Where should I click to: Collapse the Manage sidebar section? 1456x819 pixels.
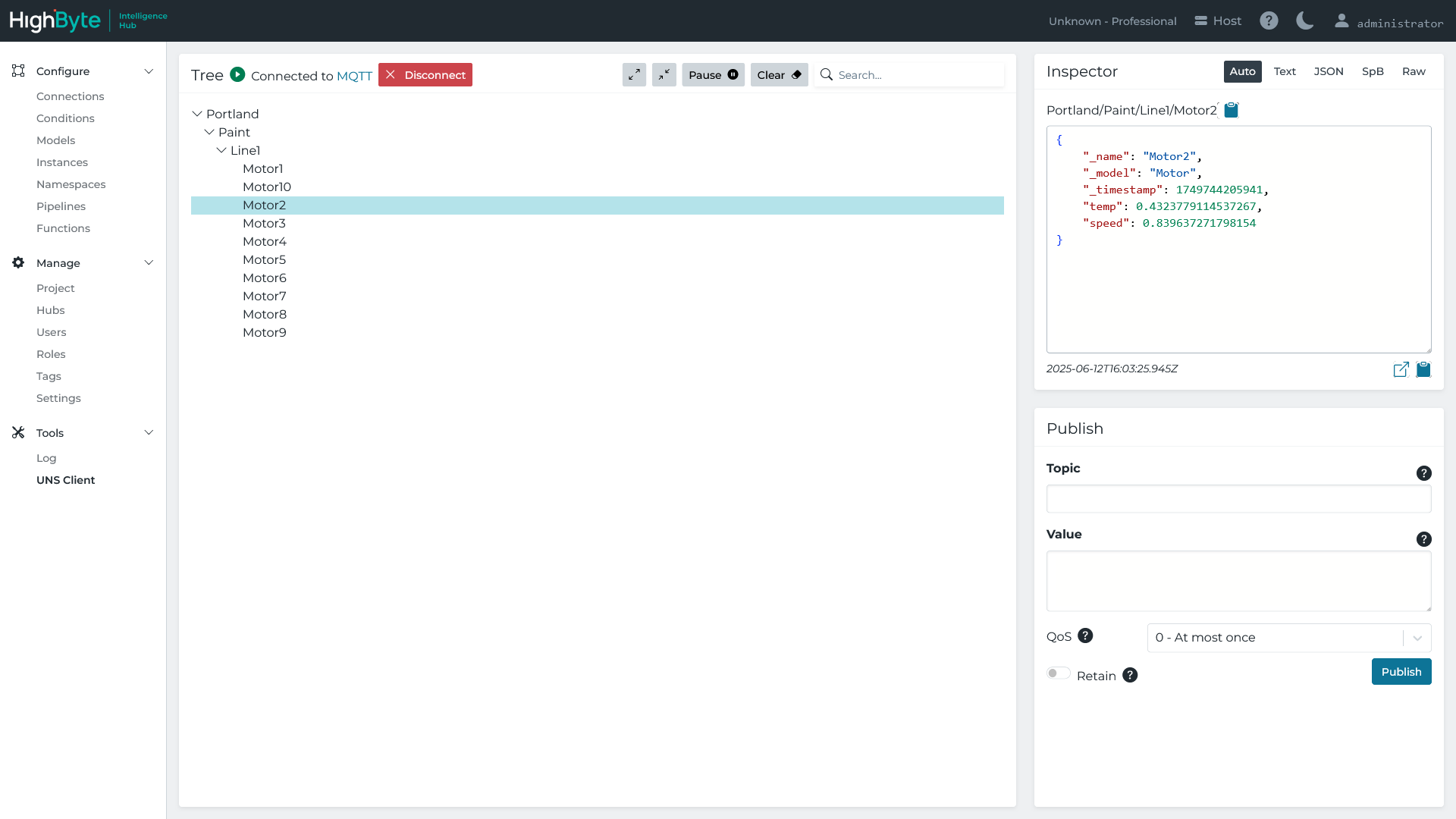(x=149, y=263)
